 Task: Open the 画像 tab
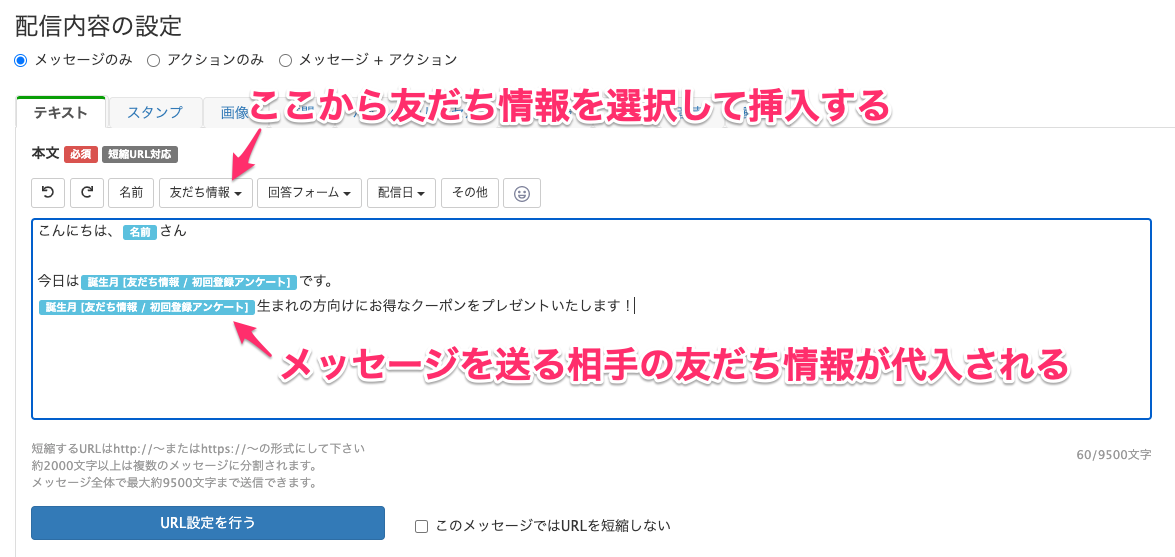(230, 114)
